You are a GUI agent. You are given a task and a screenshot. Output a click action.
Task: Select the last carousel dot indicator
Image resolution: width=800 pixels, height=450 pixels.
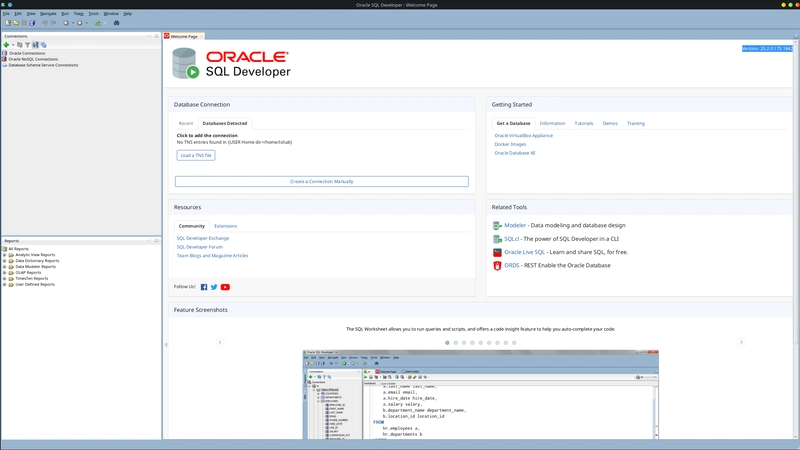point(514,343)
